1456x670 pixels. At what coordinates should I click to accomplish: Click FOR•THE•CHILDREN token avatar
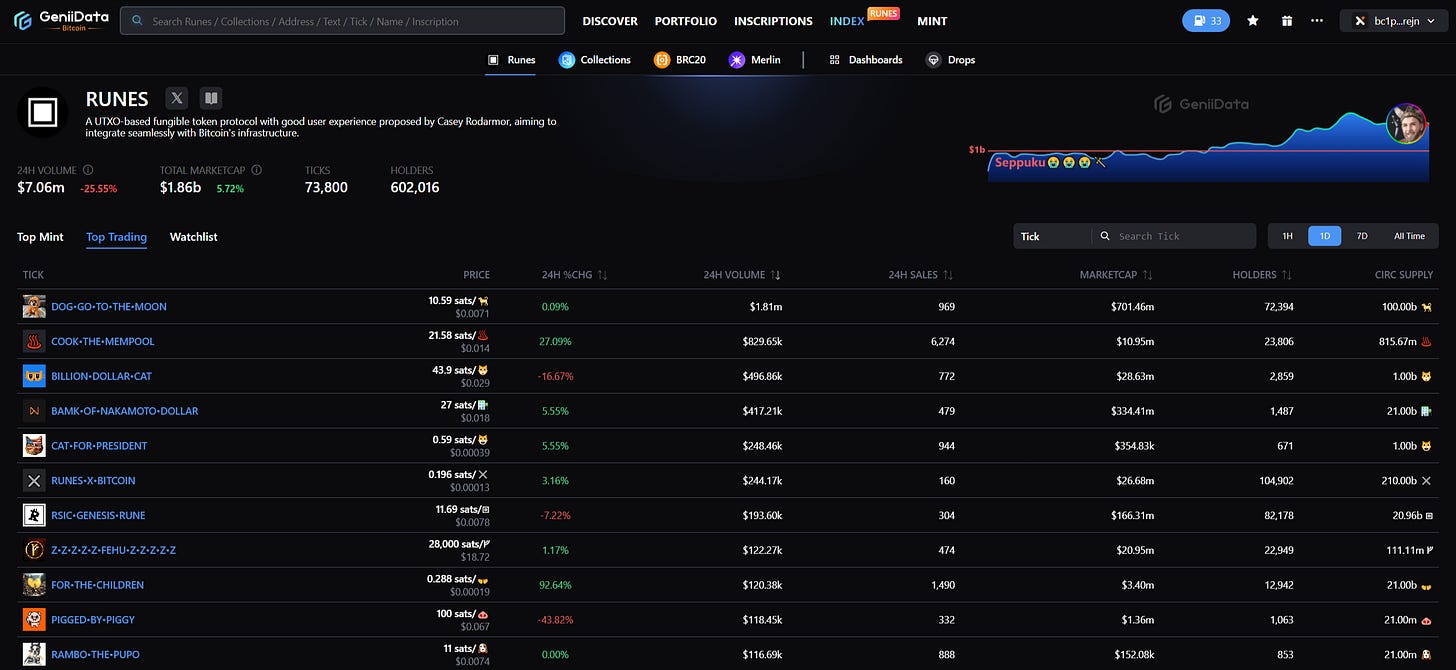pyautogui.click(x=34, y=585)
